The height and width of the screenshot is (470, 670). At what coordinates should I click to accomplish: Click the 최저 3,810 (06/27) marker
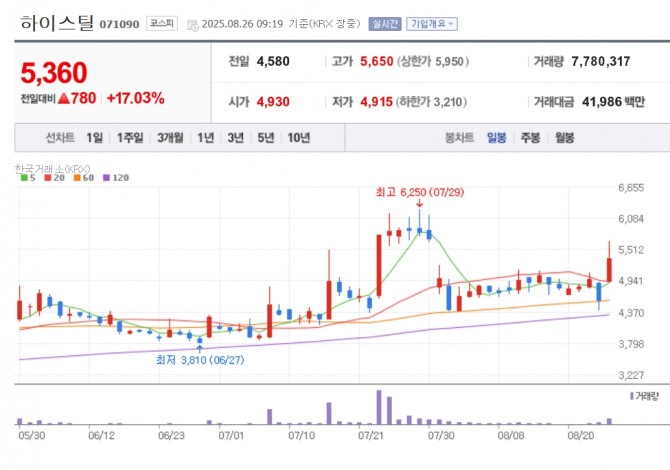(x=200, y=360)
